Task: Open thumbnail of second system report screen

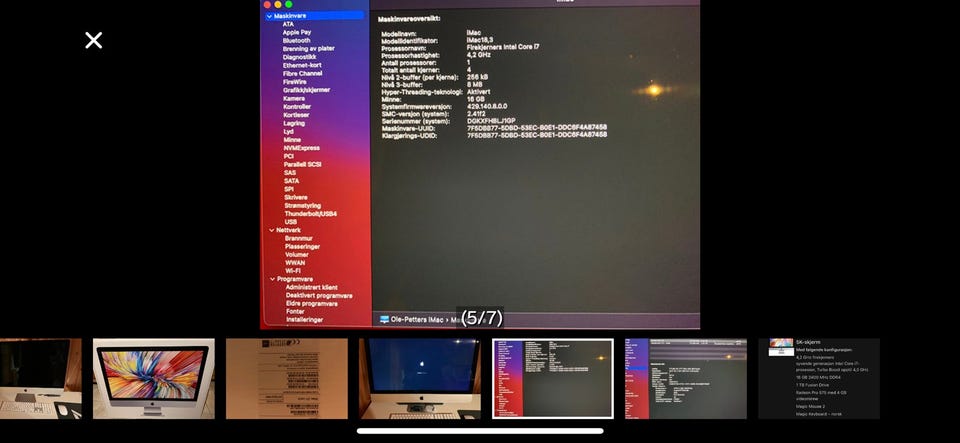Action: coord(686,379)
